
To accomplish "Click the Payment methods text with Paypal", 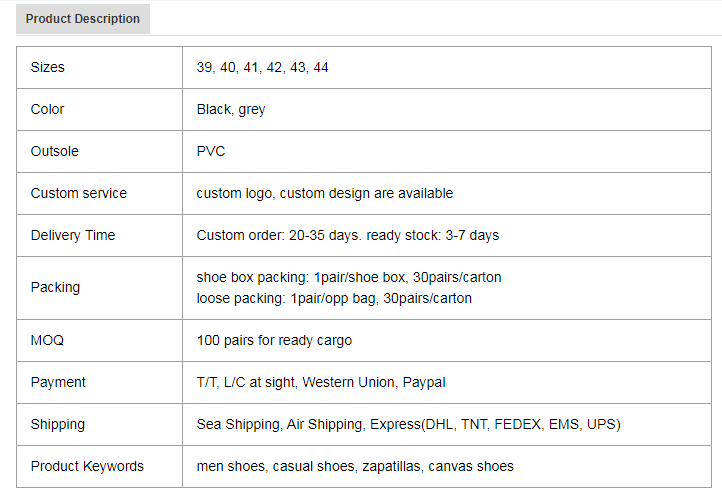I will point(321,382).
